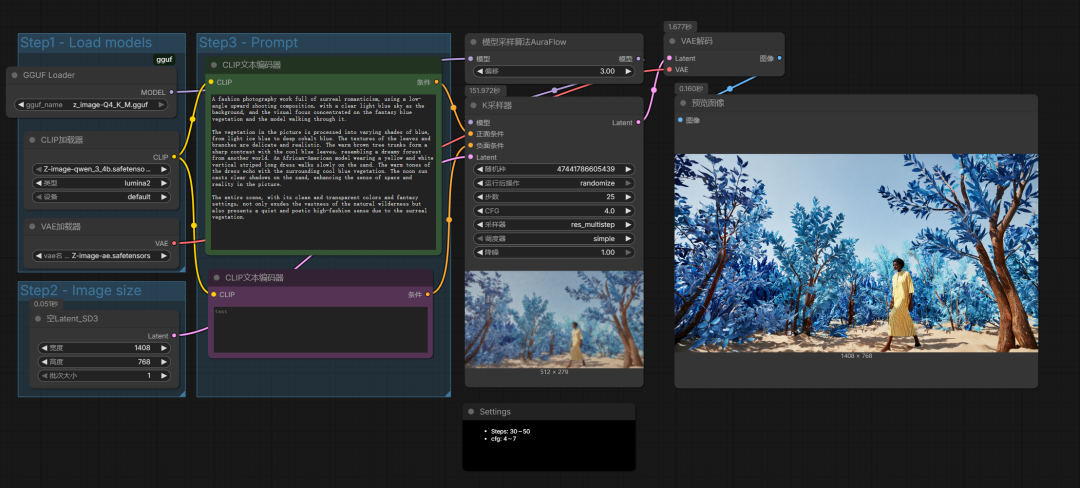
Task: Click the 条件 output port on green text encoder
Action: coord(436,82)
